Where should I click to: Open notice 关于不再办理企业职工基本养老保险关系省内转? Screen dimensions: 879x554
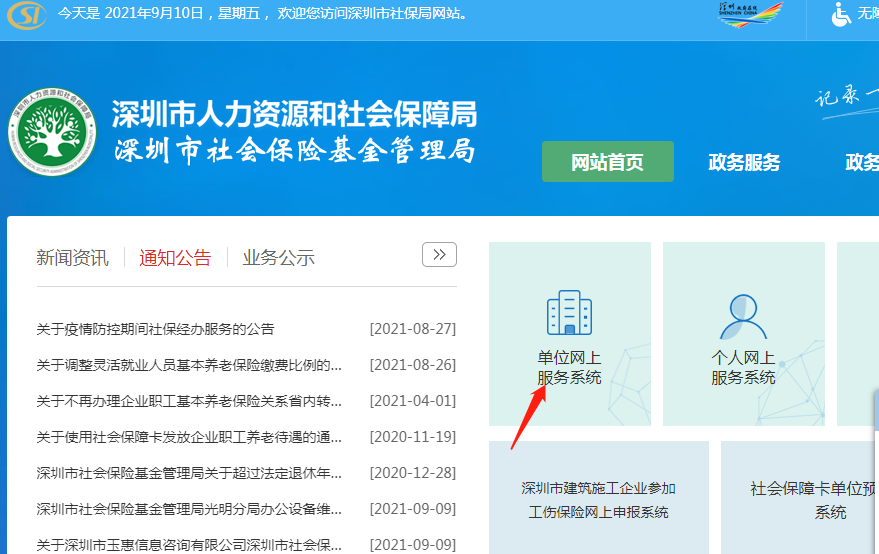tap(189, 401)
